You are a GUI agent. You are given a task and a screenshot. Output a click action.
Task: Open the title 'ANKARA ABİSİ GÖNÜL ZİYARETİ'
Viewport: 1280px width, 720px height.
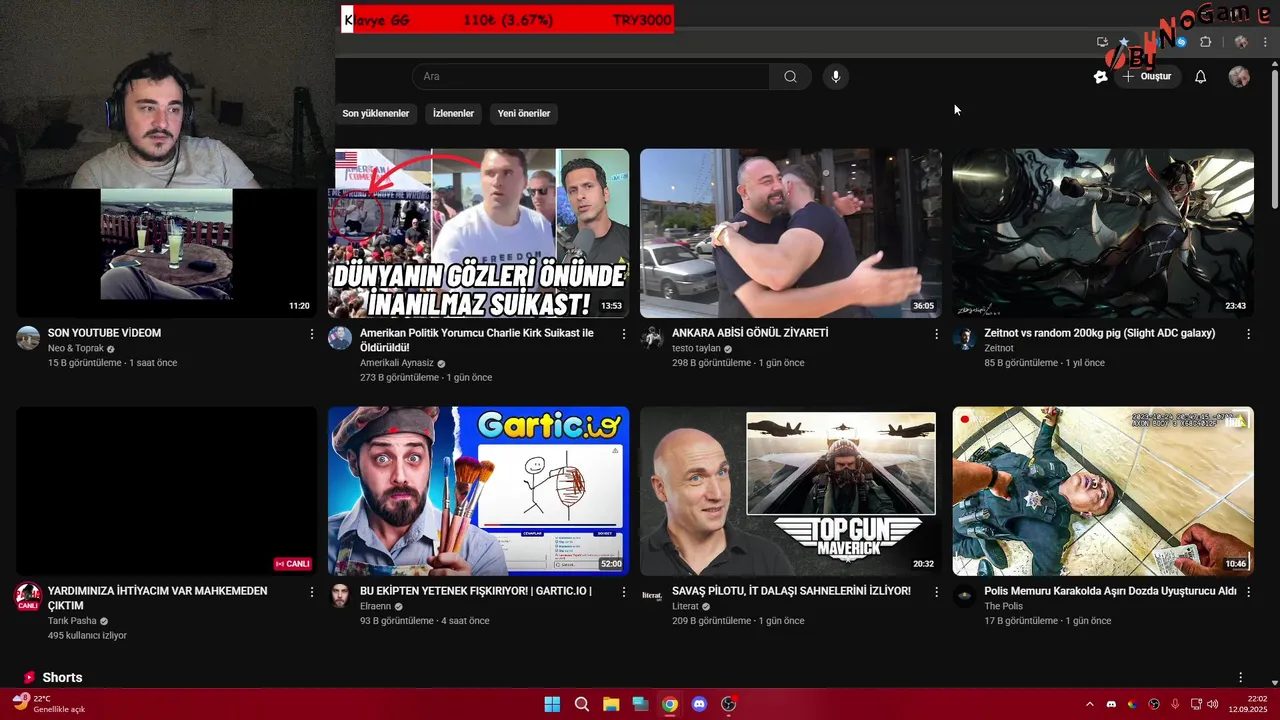click(750, 333)
